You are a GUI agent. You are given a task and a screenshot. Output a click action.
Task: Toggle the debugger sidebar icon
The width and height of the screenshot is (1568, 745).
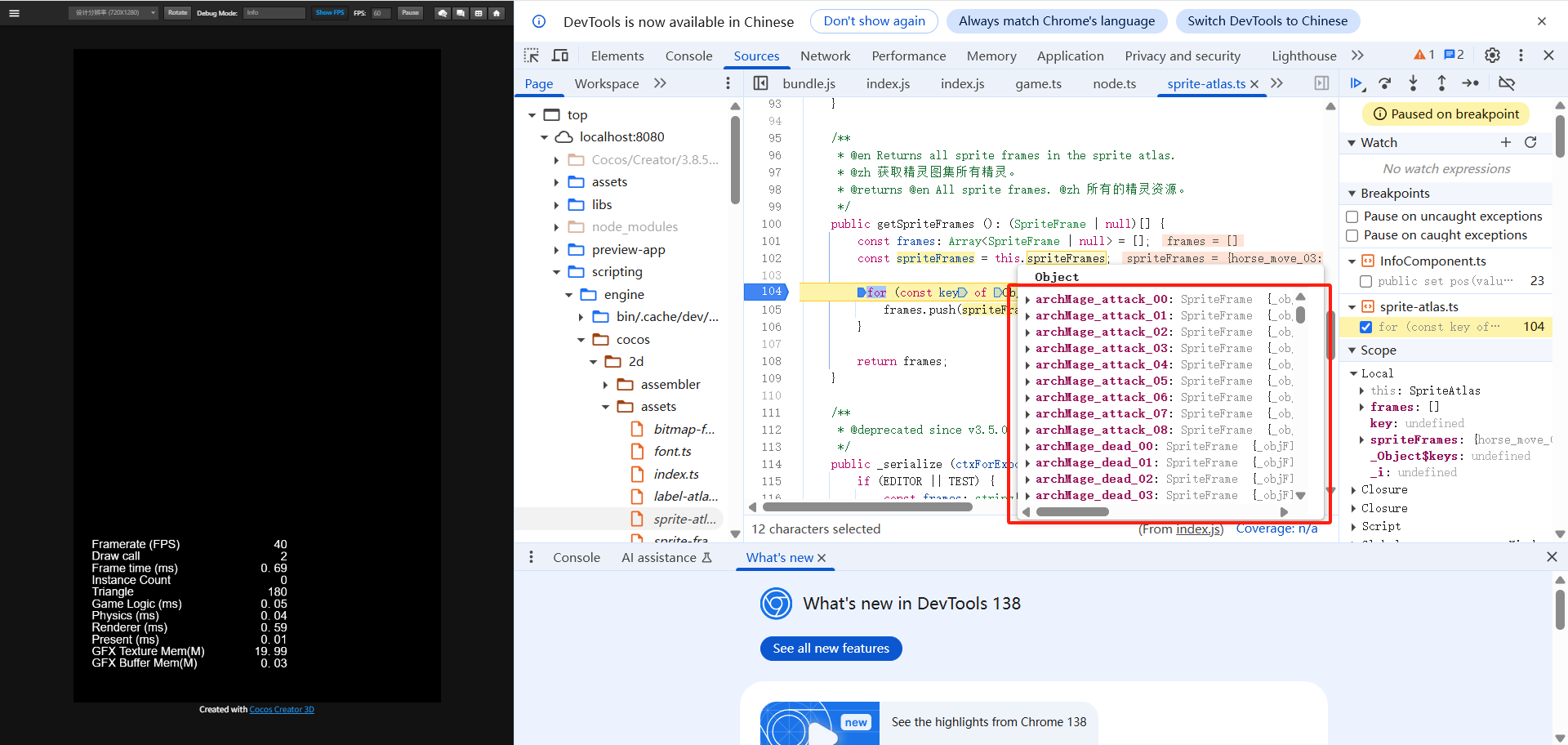1321,83
